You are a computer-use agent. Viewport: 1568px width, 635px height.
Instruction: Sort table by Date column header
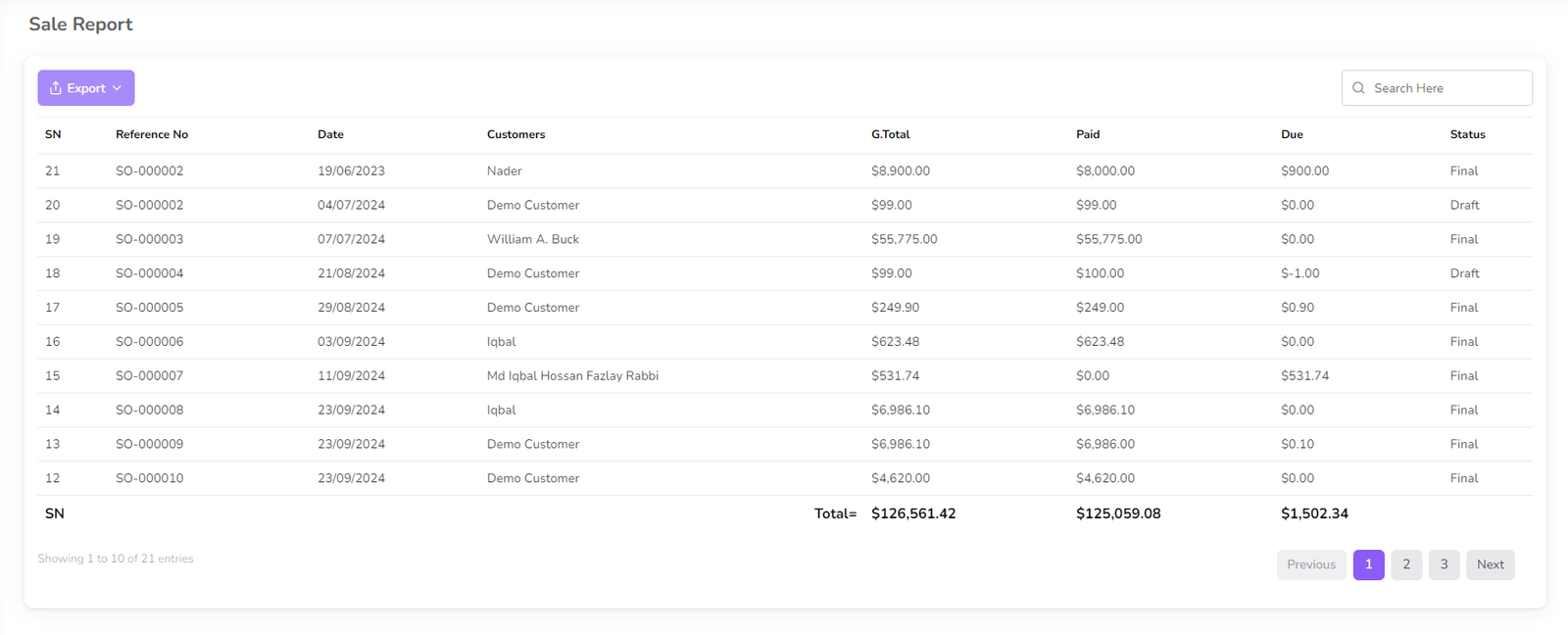330,134
